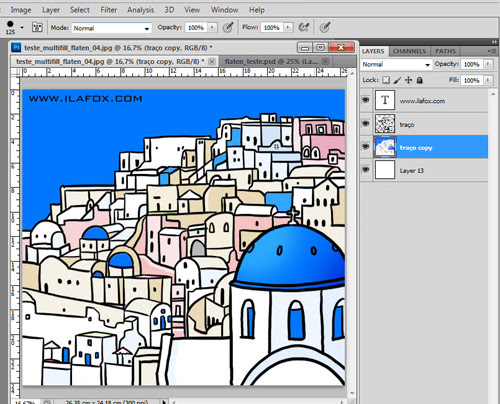Open the Window menu
Image resolution: width=500 pixels, height=404 pixels.
coord(224,10)
